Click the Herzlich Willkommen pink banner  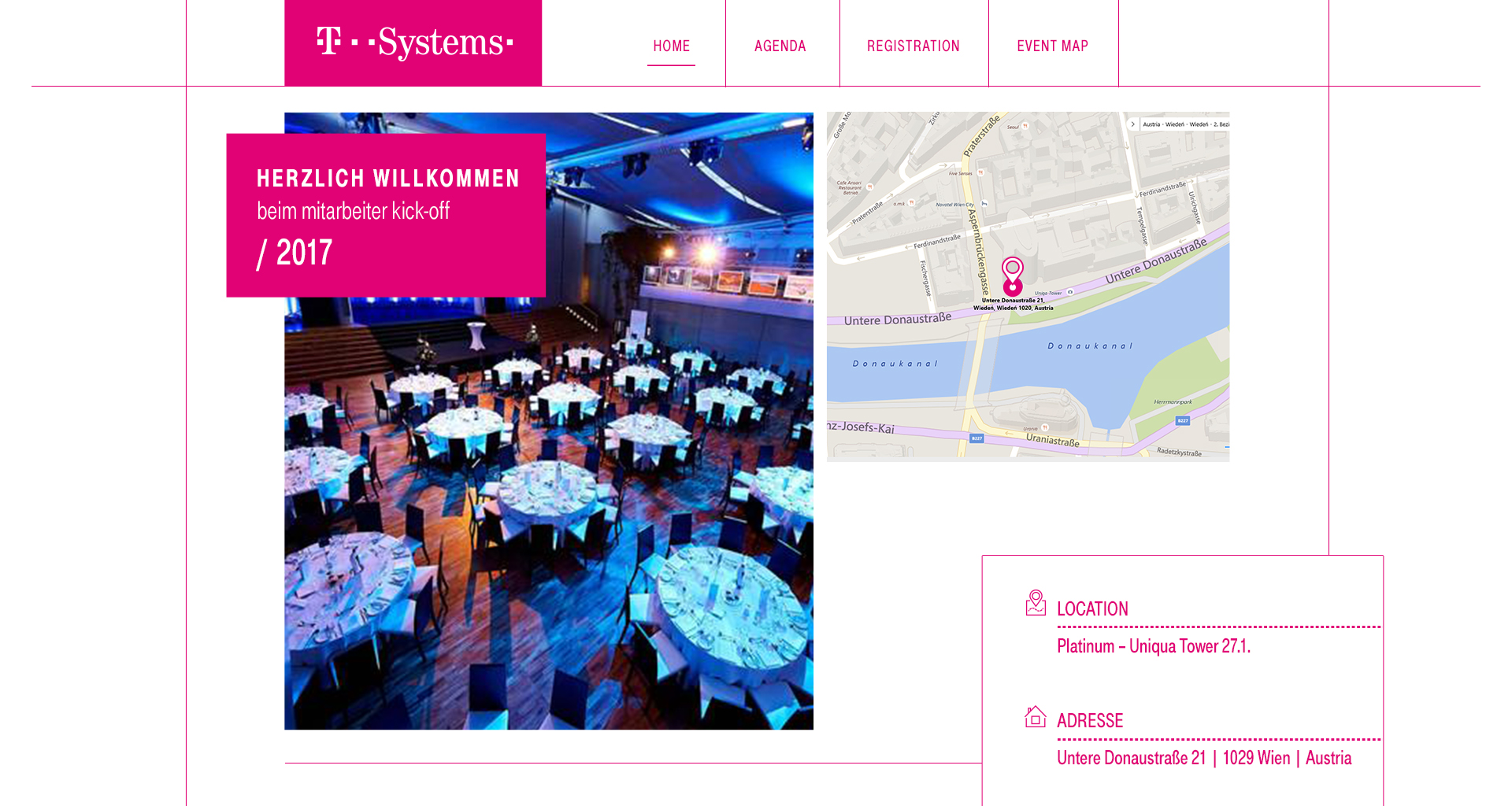point(386,215)
